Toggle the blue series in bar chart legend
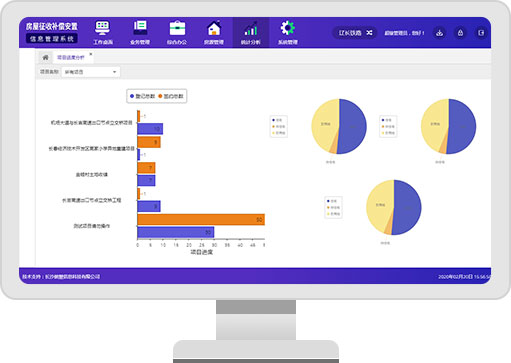 pyautogui.click(x=142, y=96)
